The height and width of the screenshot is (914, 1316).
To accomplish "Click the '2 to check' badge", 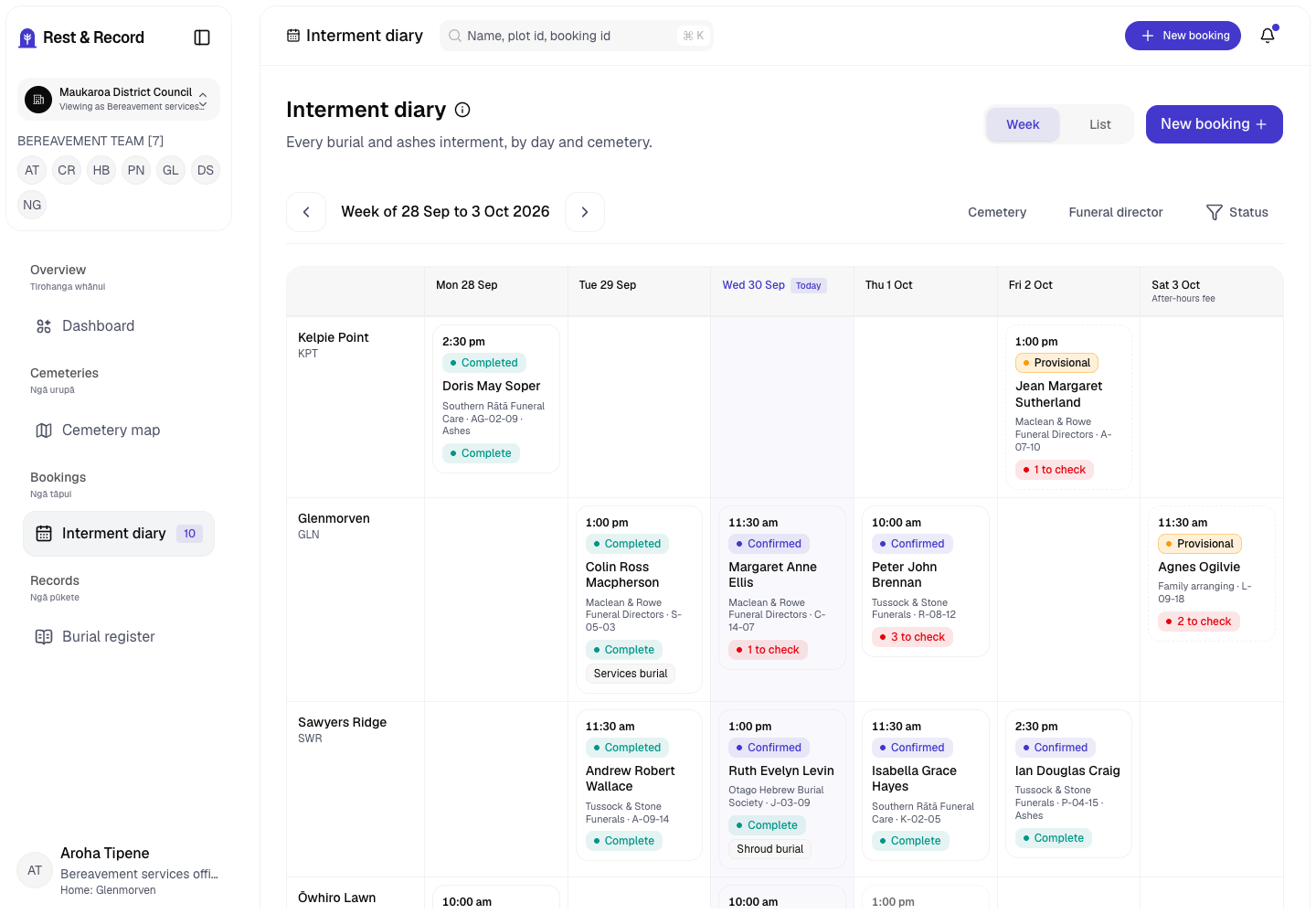I will click(x=1199, y=622).
